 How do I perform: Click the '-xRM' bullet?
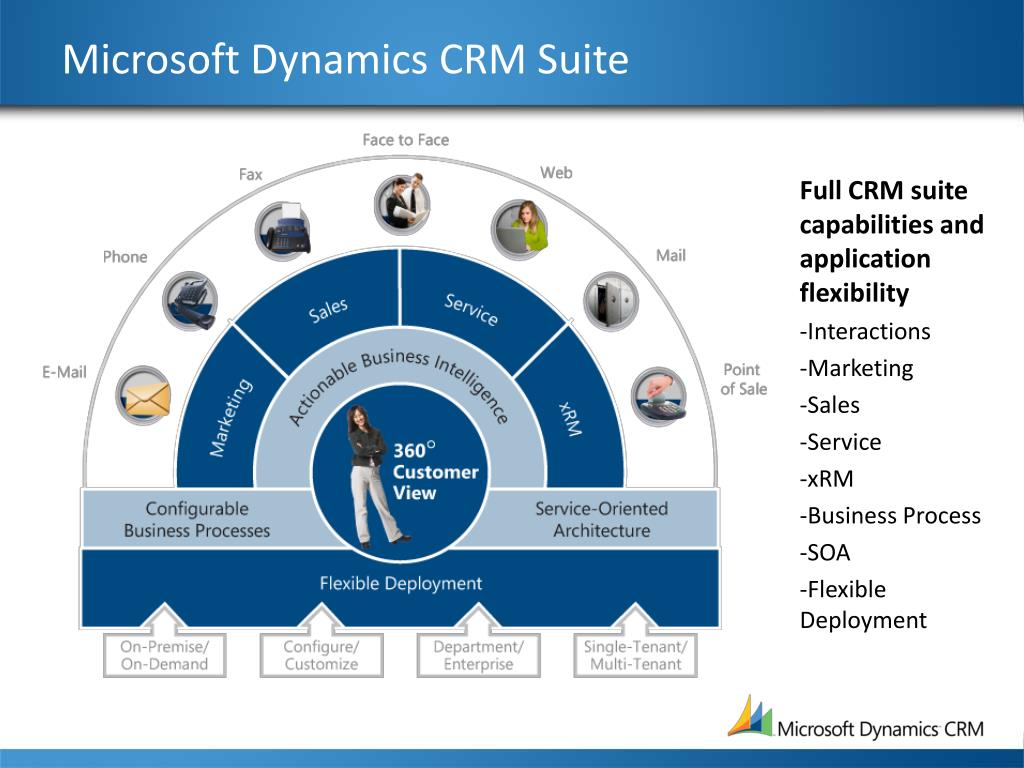(826, 479)
